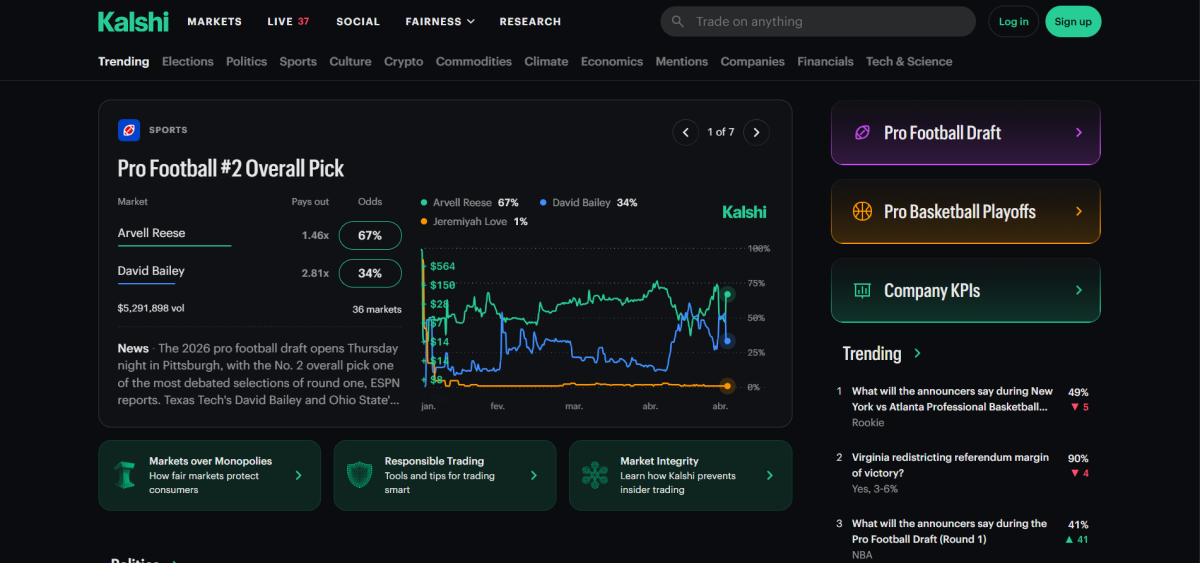Click the Kalshi logo in header
Image resolution: width=1200 pixels, height=563 pixels.
click(133, 21)
